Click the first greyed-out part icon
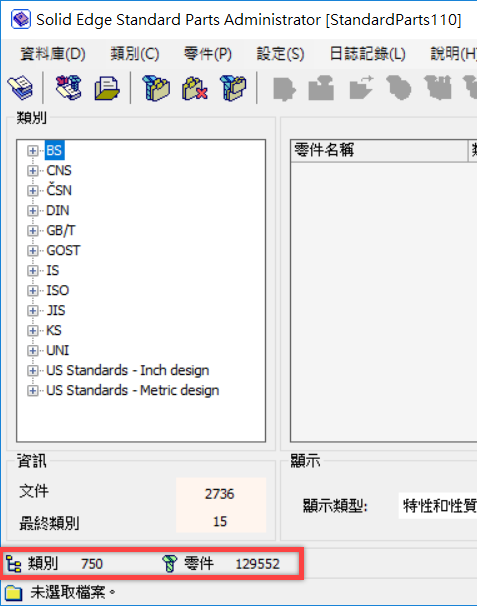 (x=284, y=89)
